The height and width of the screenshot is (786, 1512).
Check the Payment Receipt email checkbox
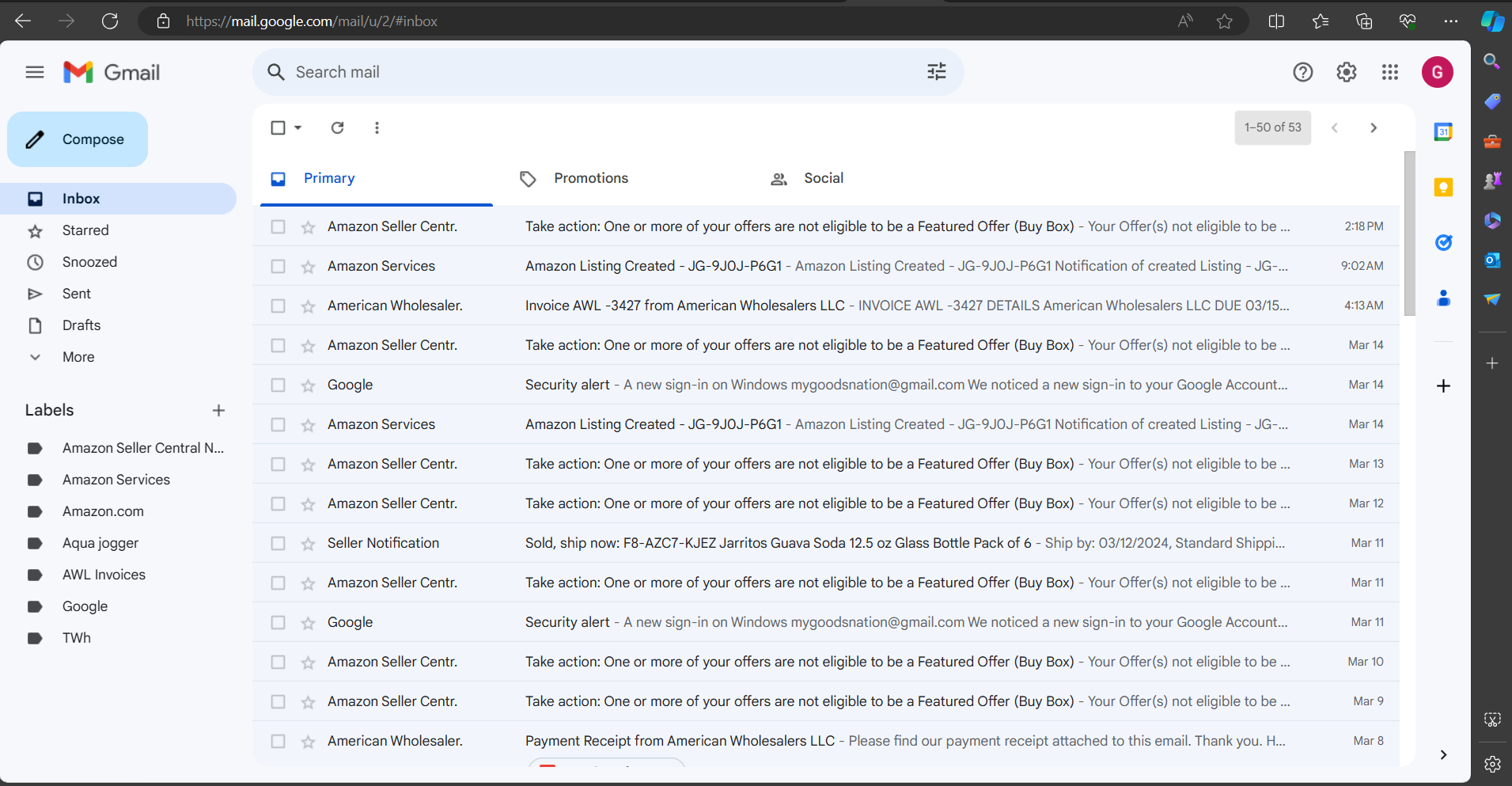click(278, 741)
